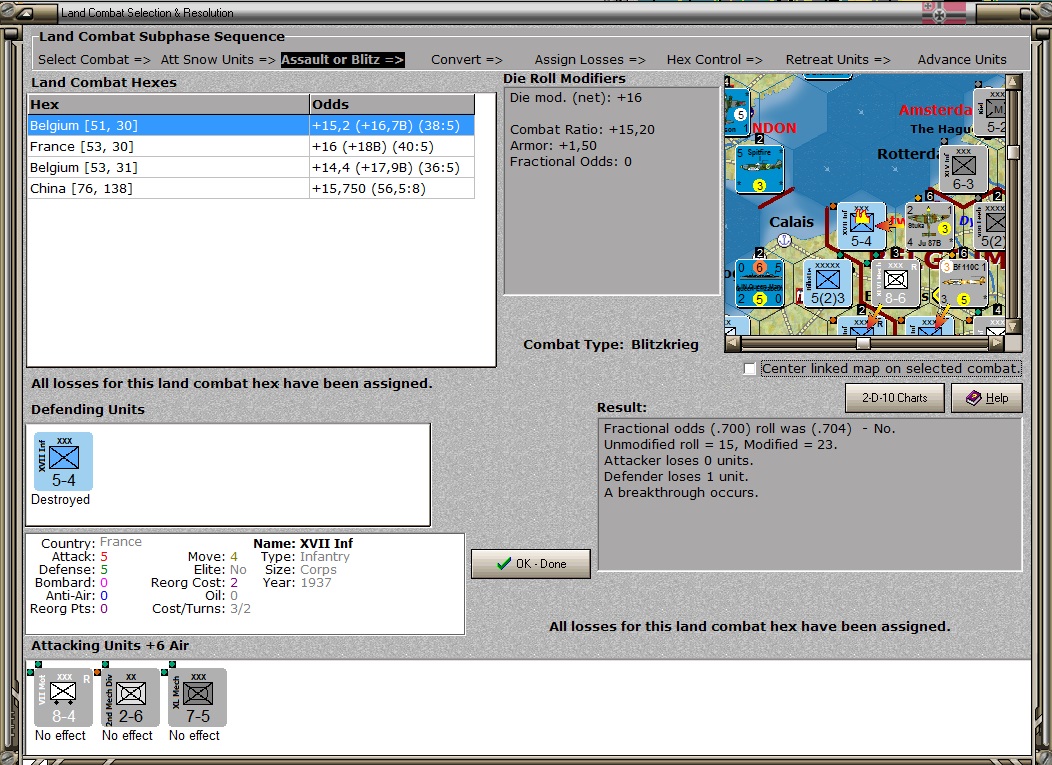The image size is (1052, 765).
Task: Click the Hex column header
Action: pyautogui.click(x=168, y=104)
